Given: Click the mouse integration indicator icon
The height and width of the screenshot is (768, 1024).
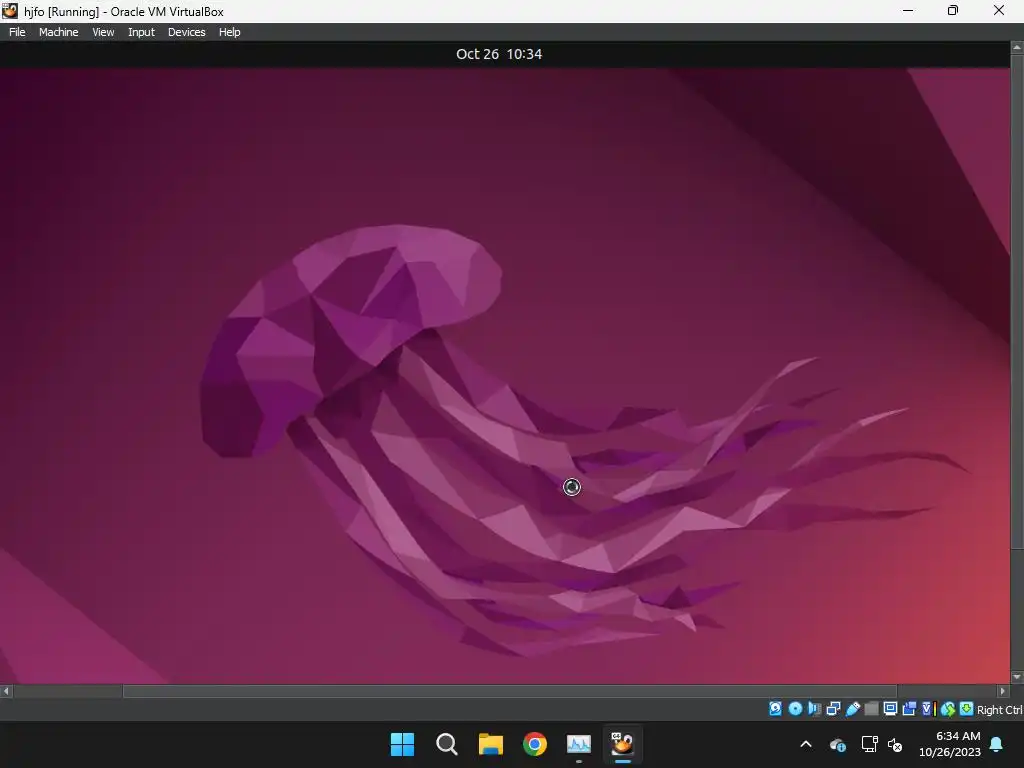Looking at the screenshot, I should [x=948, y=709].
